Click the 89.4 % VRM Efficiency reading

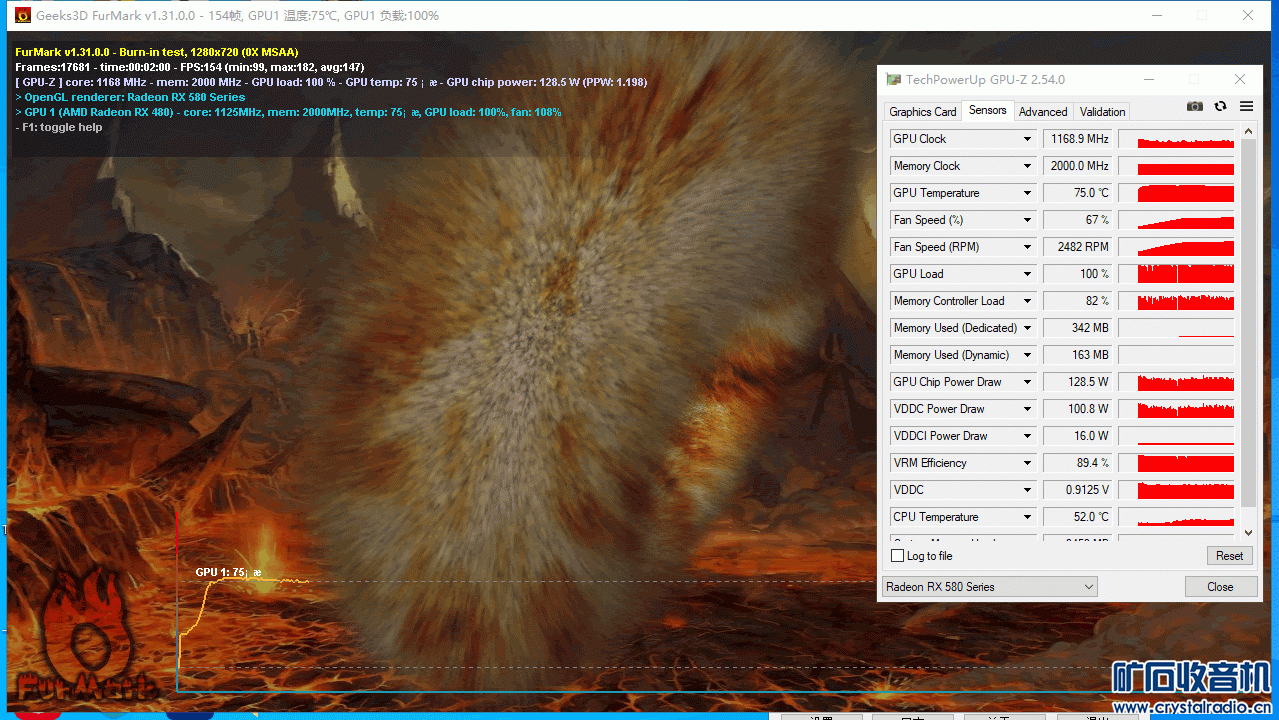pos(1078,463)
